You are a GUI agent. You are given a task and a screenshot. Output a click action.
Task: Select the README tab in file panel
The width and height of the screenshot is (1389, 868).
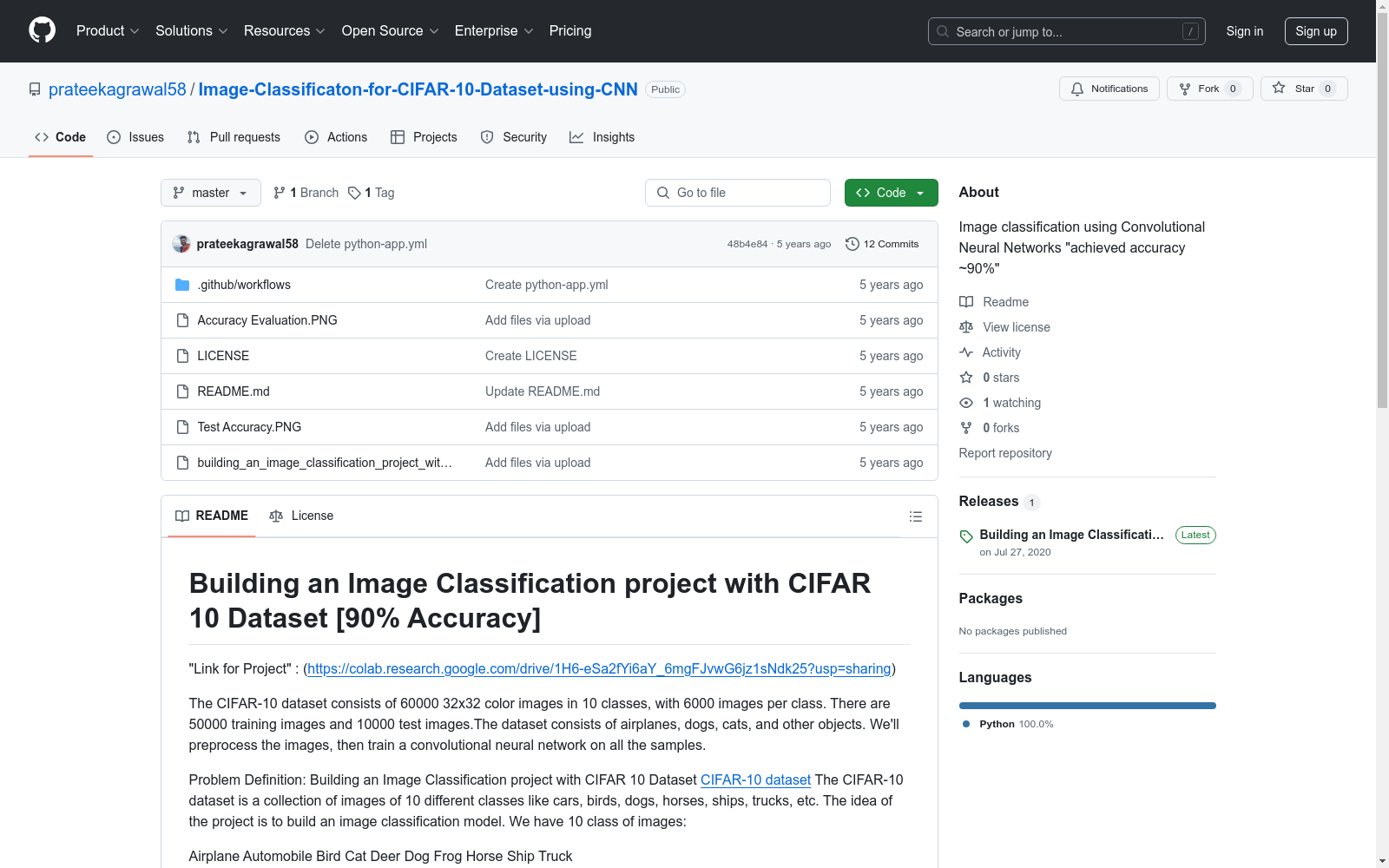212,516
